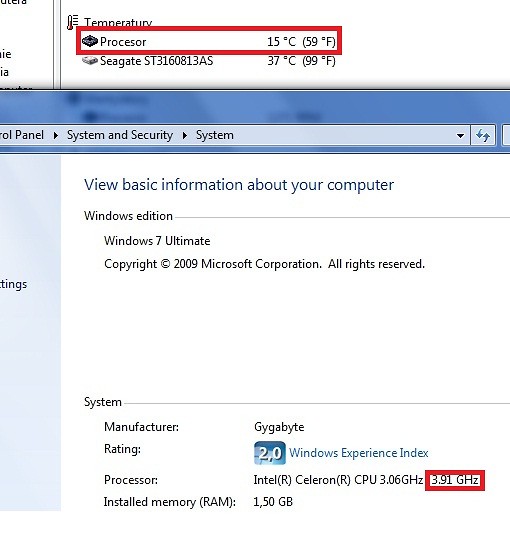
Task: Select the Procesor temperature row
Action: point(209,42)
